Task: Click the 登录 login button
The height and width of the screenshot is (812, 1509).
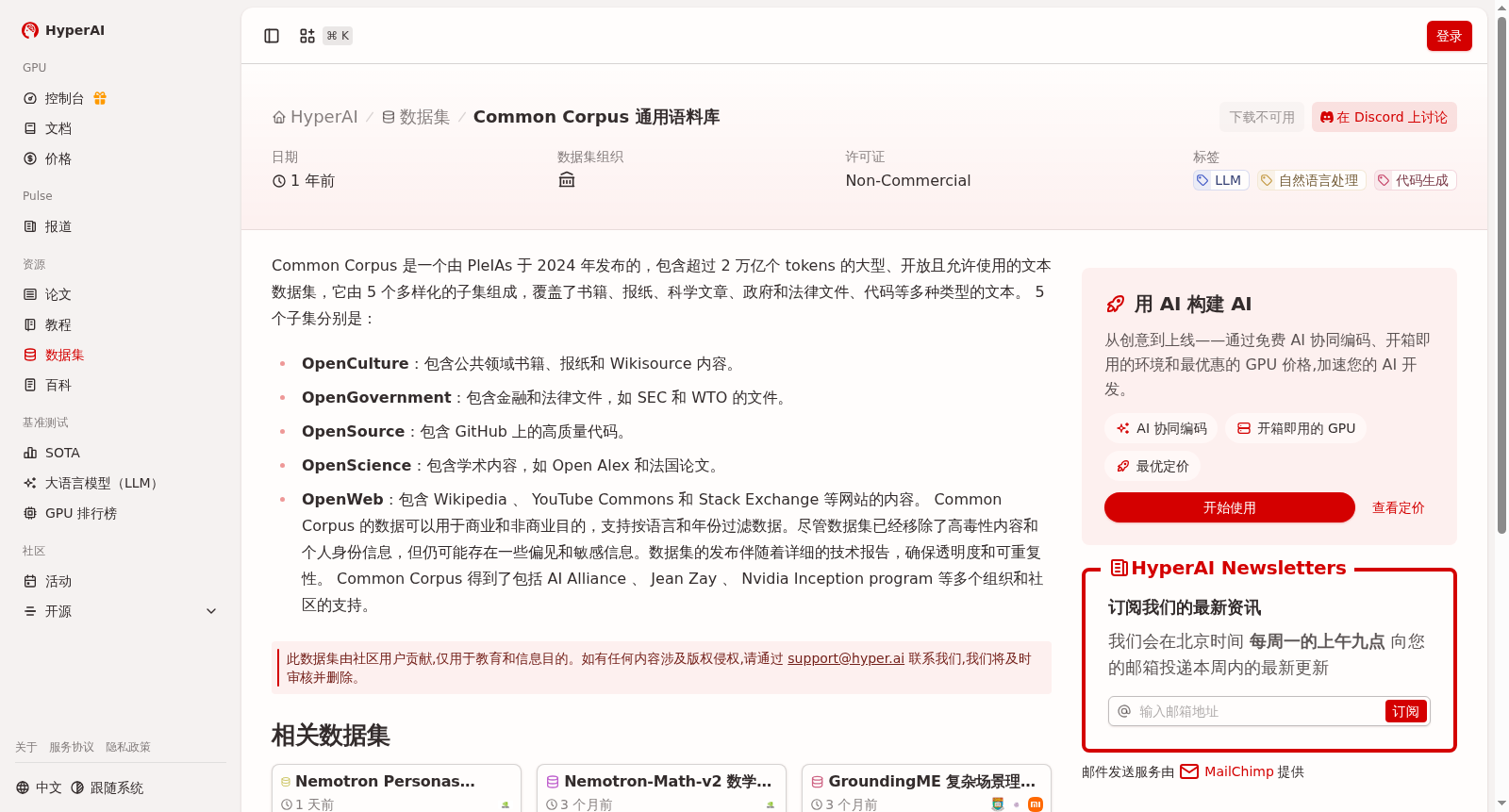Action: (1450, 36)
